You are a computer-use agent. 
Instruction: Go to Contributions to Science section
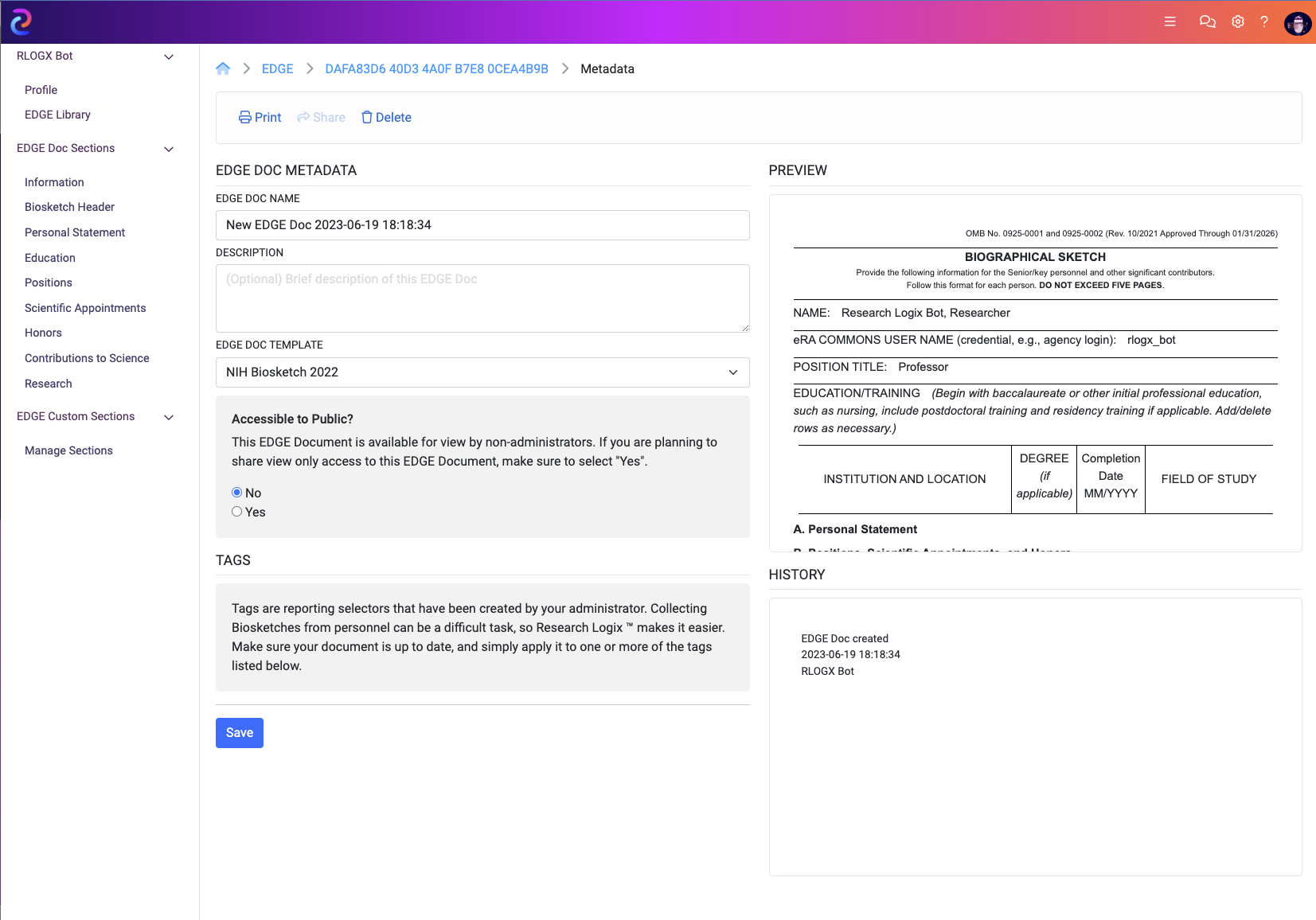[87, 358]
